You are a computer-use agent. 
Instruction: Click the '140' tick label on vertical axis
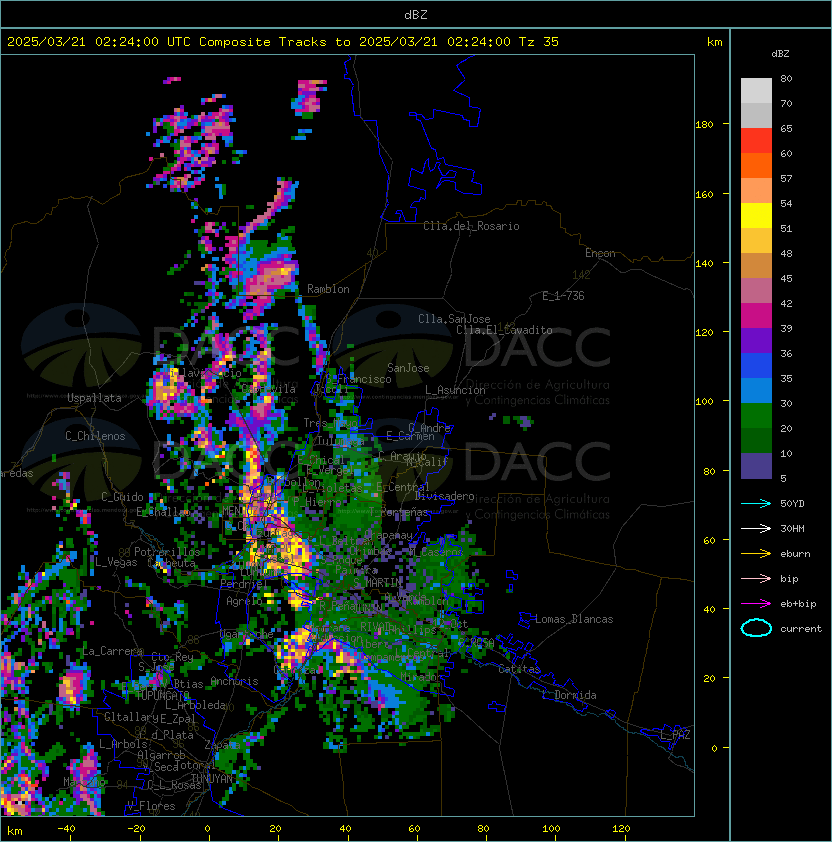click(x=704, y=264)
